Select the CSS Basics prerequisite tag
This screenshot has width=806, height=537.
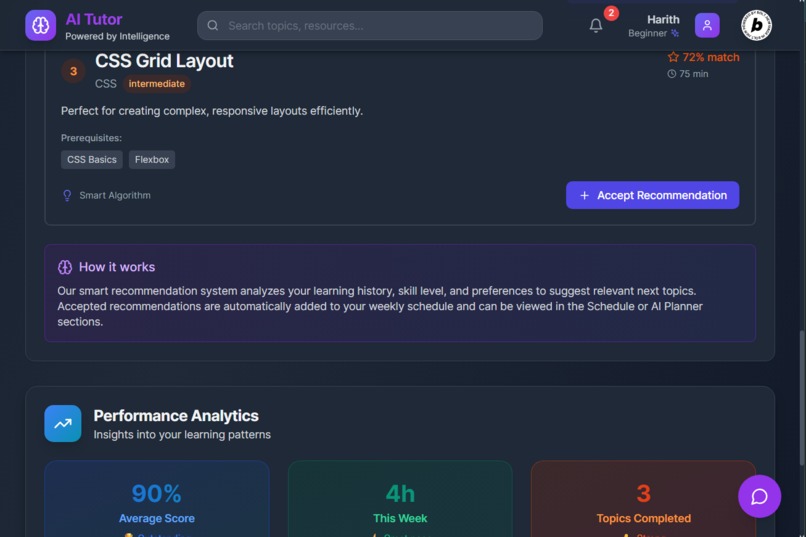[91, 160]
